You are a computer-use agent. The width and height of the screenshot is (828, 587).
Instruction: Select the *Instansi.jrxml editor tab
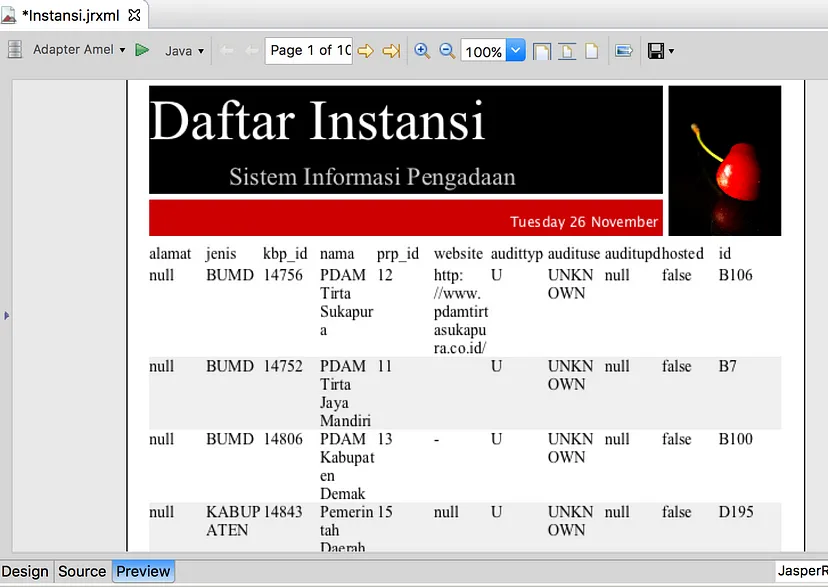tap(71, 16)
